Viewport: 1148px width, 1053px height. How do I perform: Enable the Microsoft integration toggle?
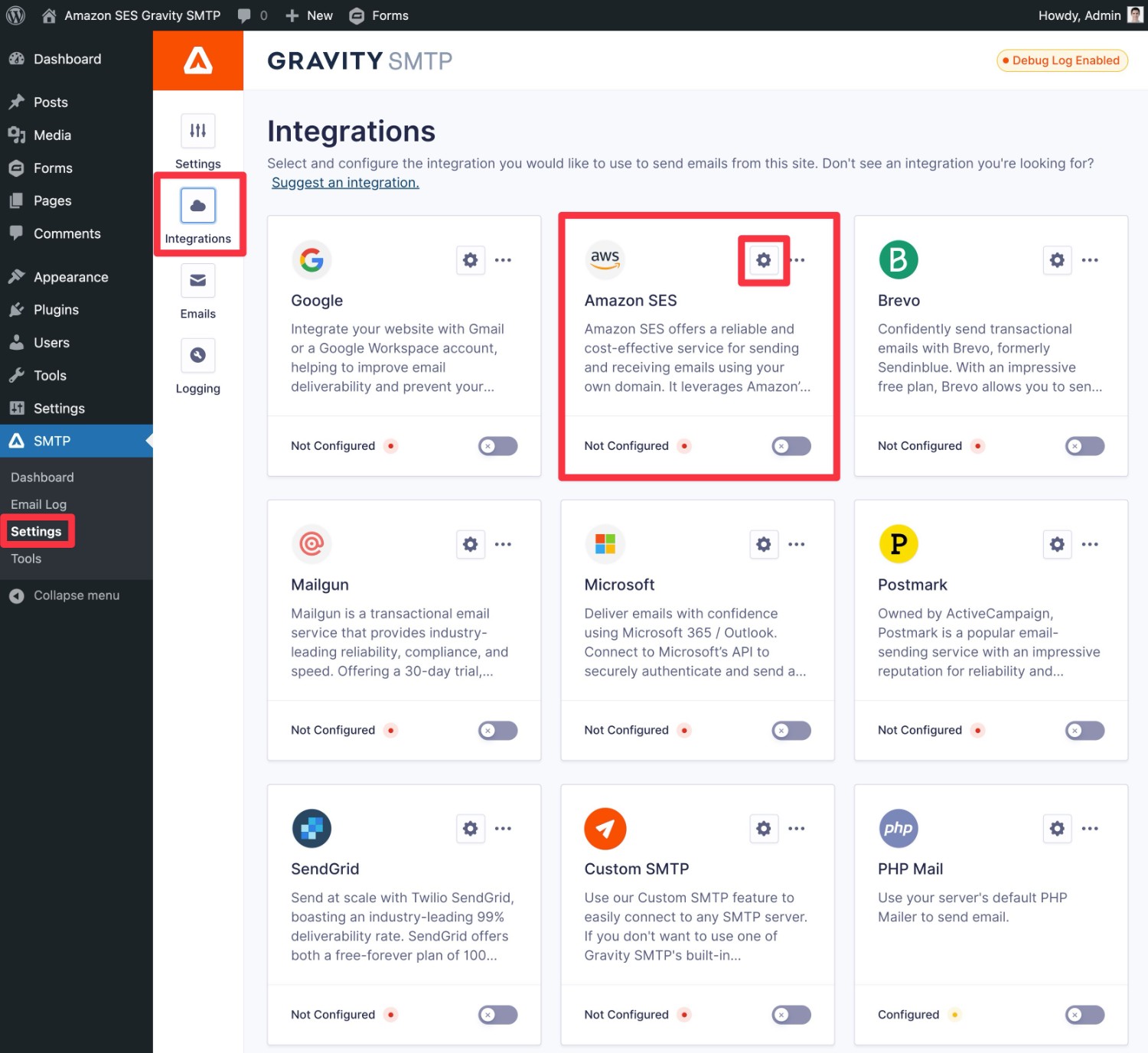791,731
